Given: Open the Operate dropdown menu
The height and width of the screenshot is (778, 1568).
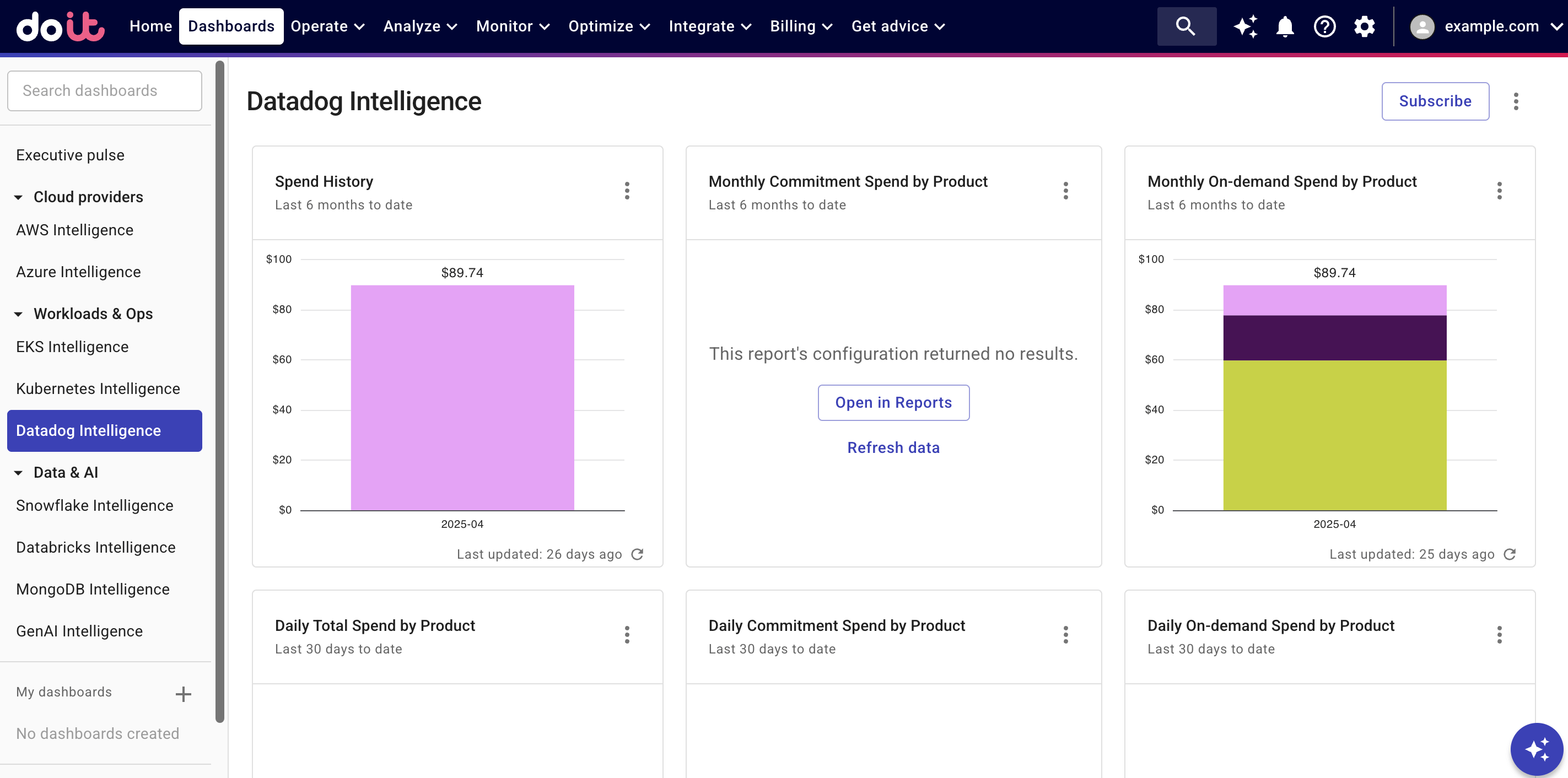Looking at the screenshot, I should coord(327,26).
